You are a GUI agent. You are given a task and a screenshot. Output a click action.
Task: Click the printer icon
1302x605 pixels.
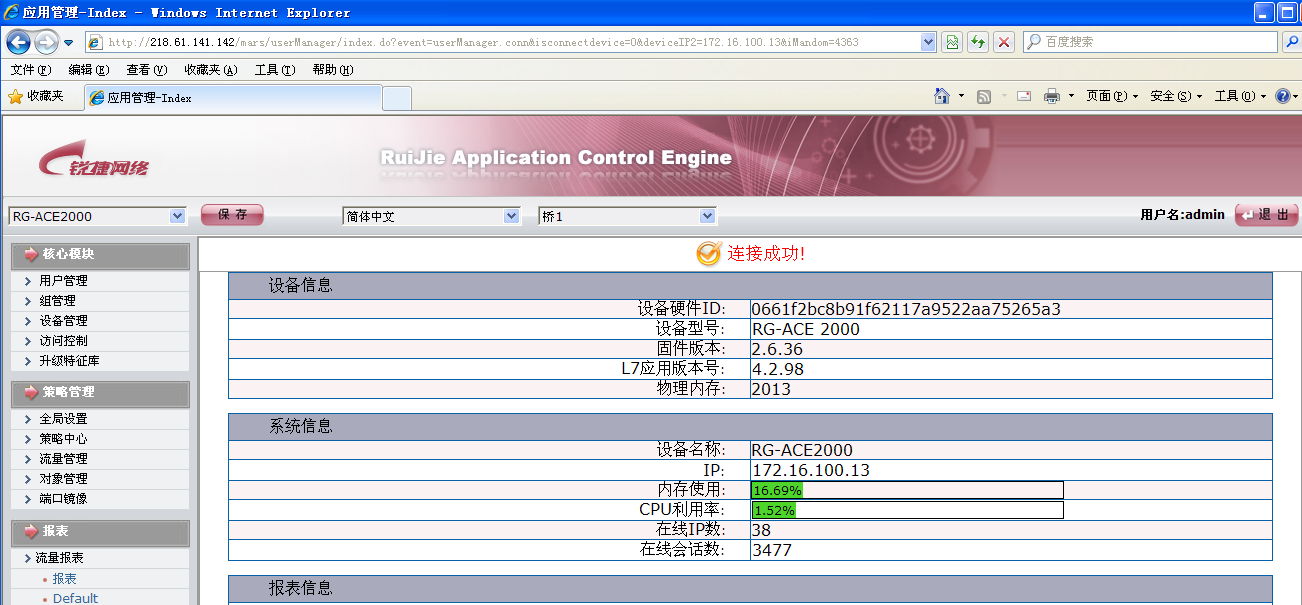[1052, 96]
